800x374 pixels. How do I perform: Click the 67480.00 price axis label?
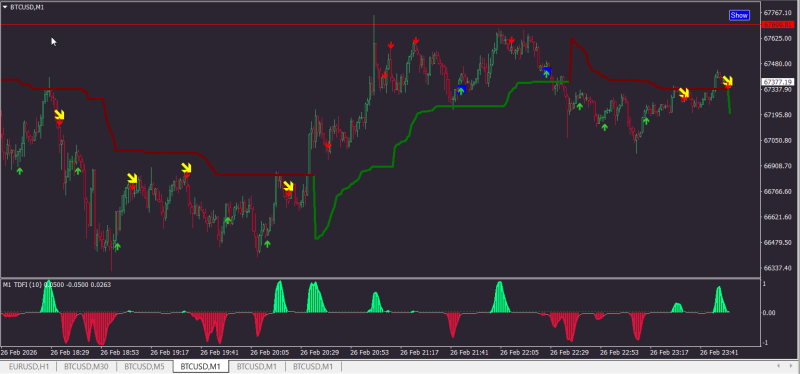point(778,64)
